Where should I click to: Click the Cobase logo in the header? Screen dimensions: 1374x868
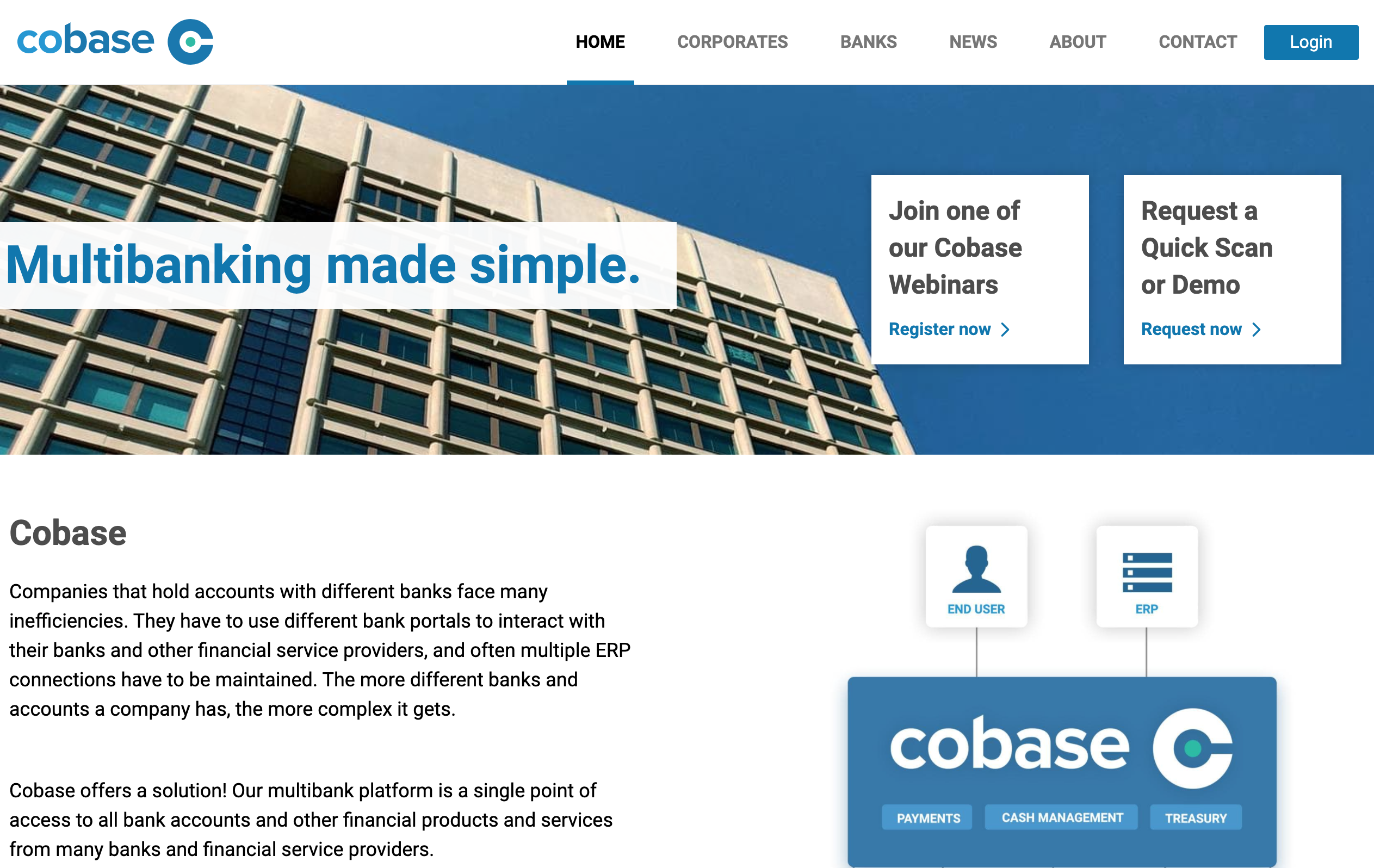(114, 40)
